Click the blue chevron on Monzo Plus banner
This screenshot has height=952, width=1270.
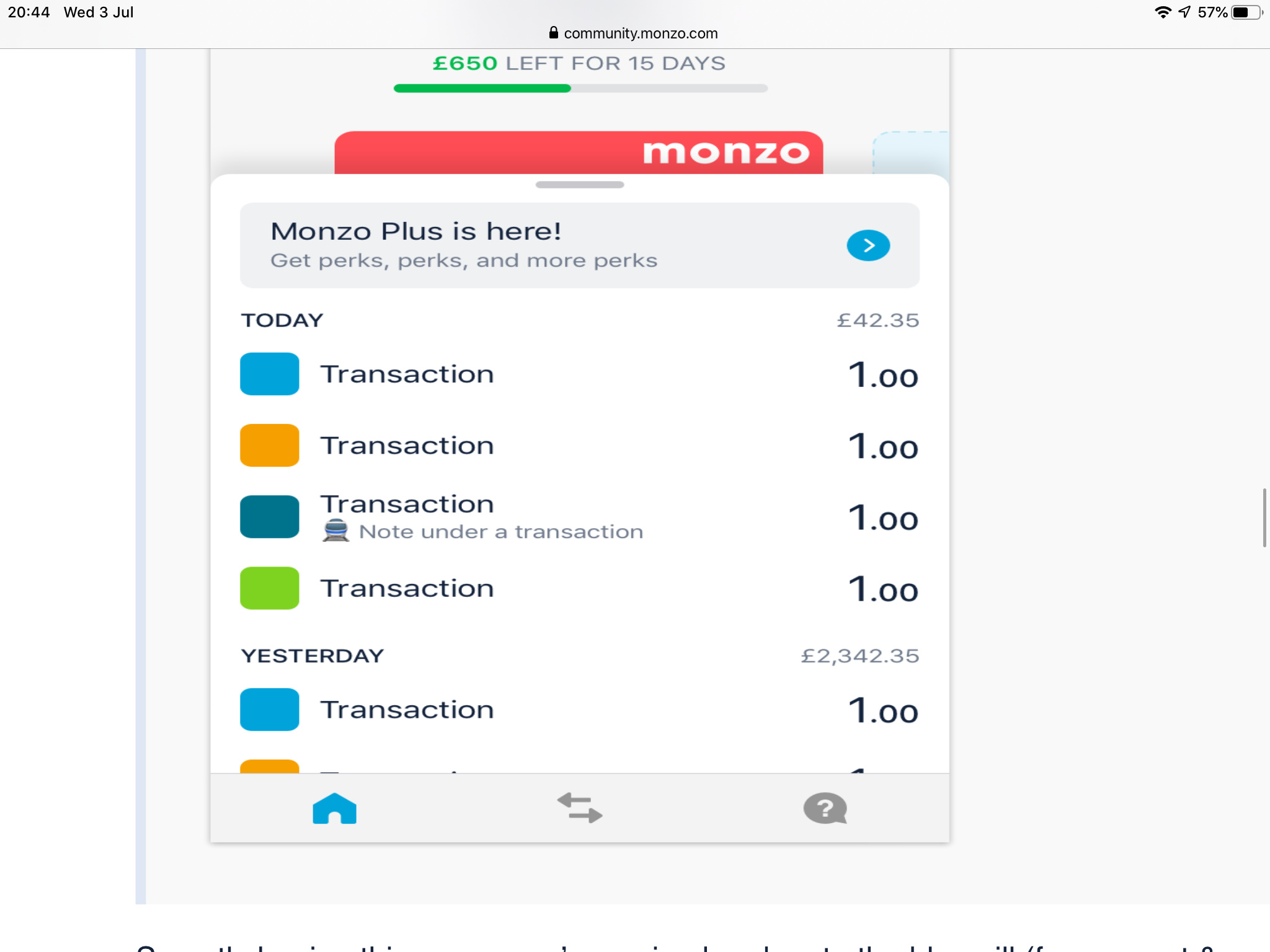(868, 245)
